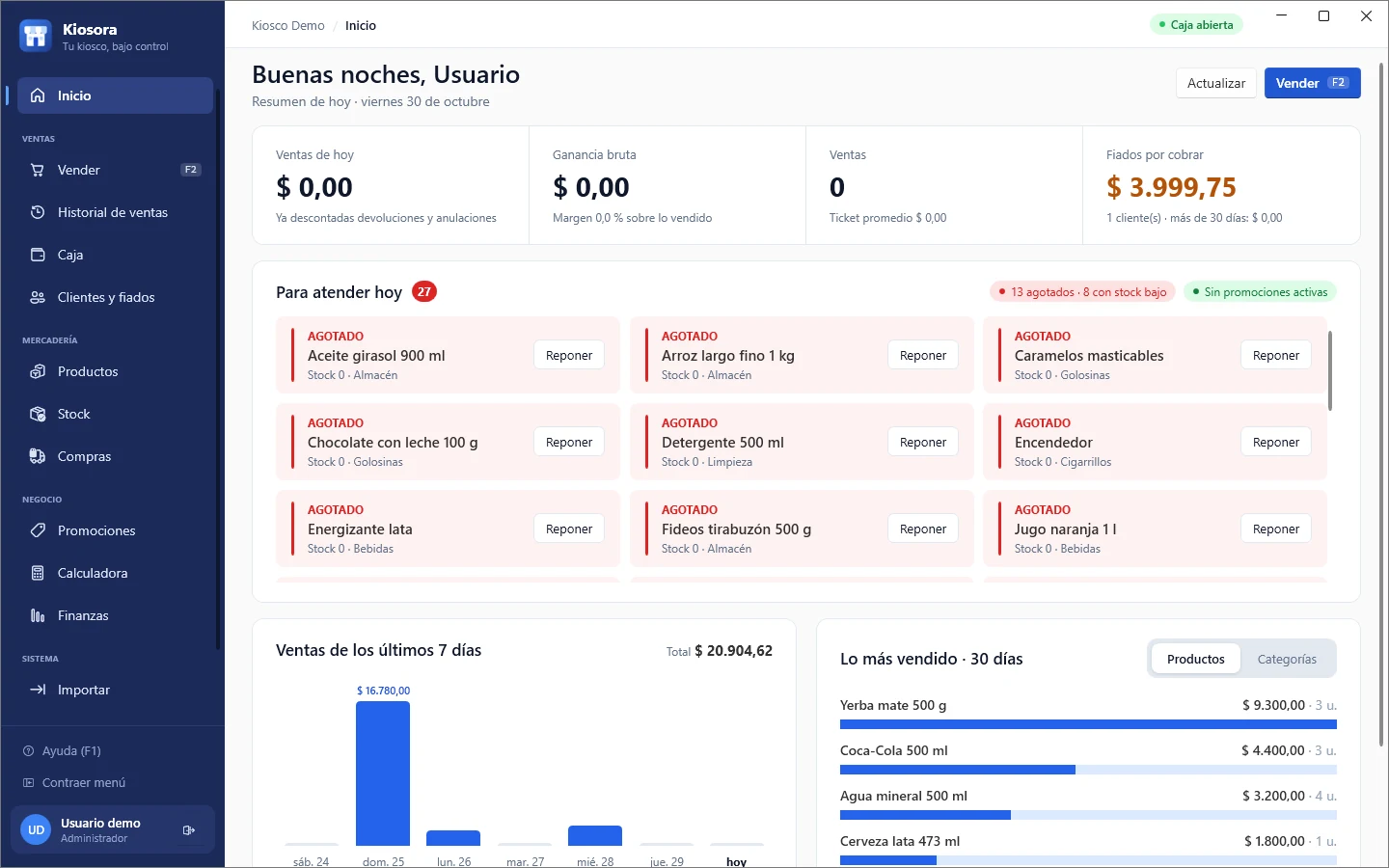This screenshot has height=868, width=1389.
Task: Click the Caja abierta status badge
Action: tap(1196, 25)
